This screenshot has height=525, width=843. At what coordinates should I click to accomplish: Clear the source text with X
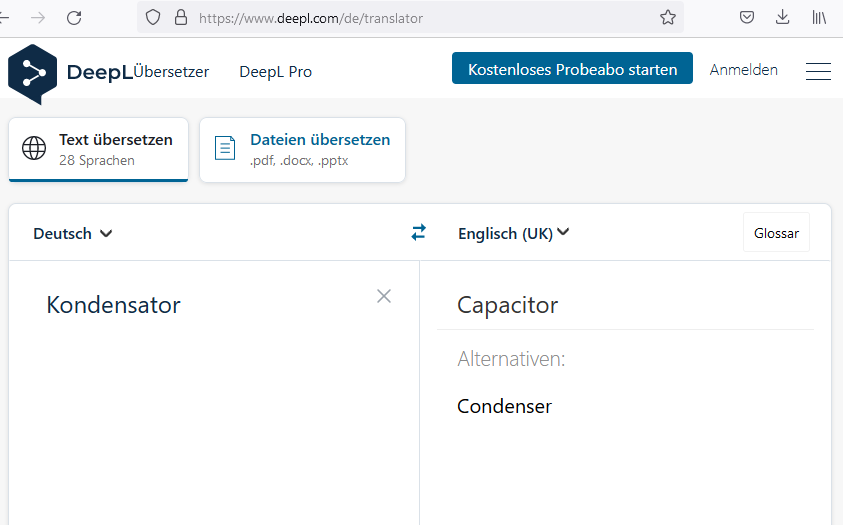coord(384,296)
